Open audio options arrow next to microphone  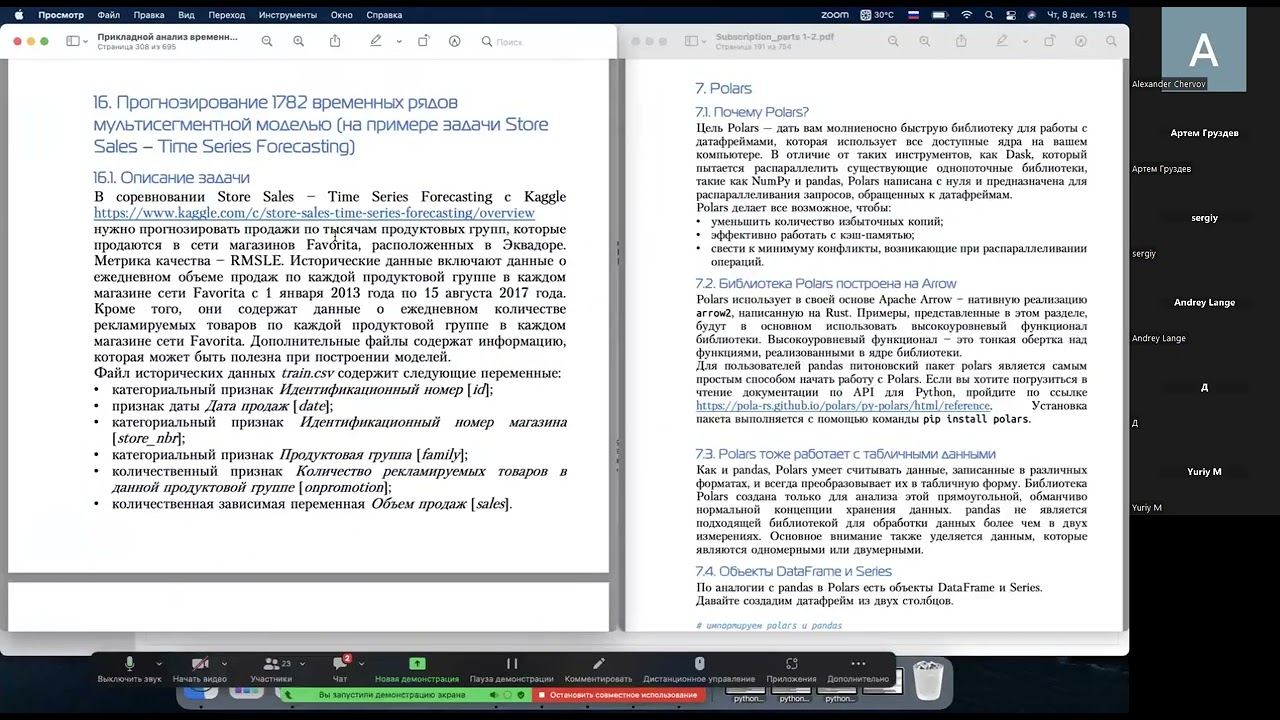pyautogui.click(x=158, y=663)
